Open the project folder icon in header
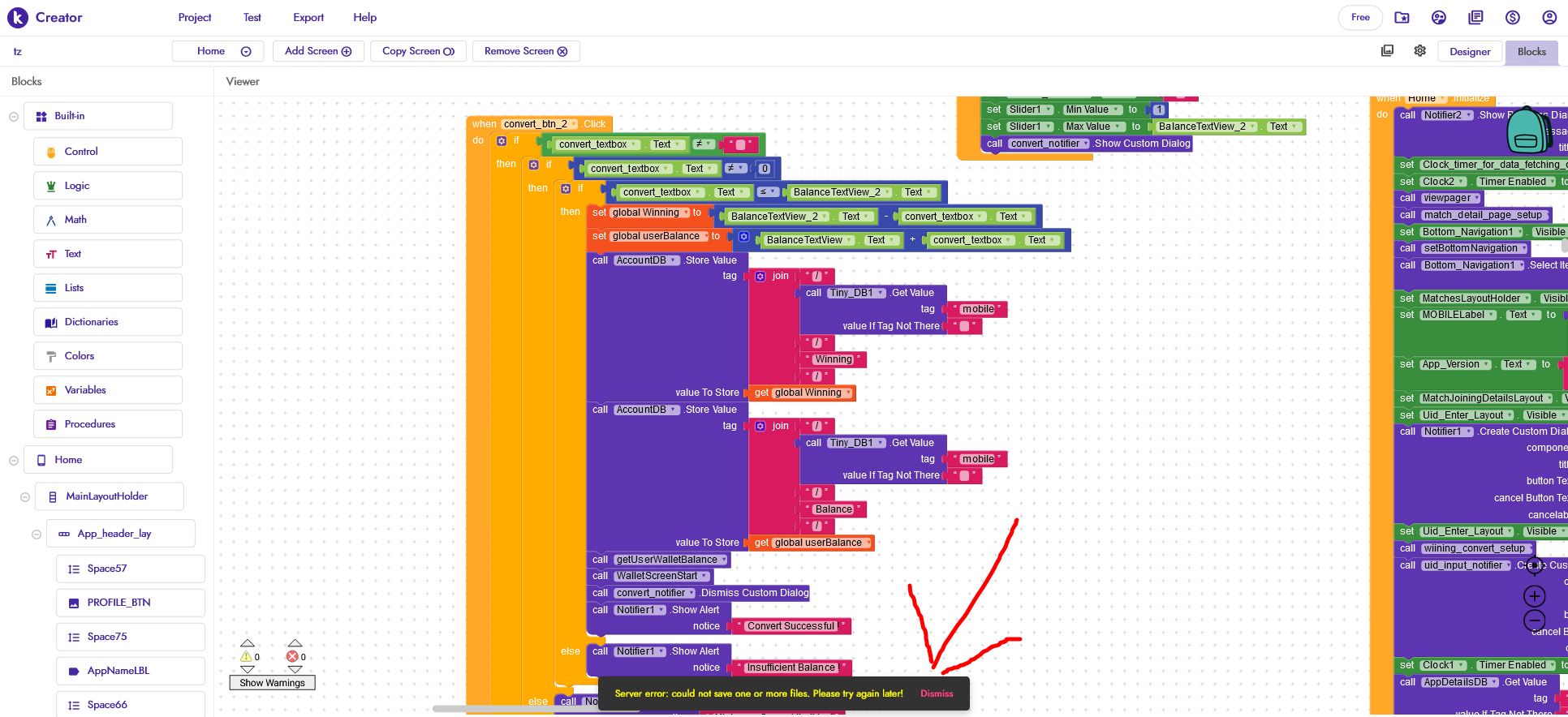1568x717 pixels. (1402, 17)
